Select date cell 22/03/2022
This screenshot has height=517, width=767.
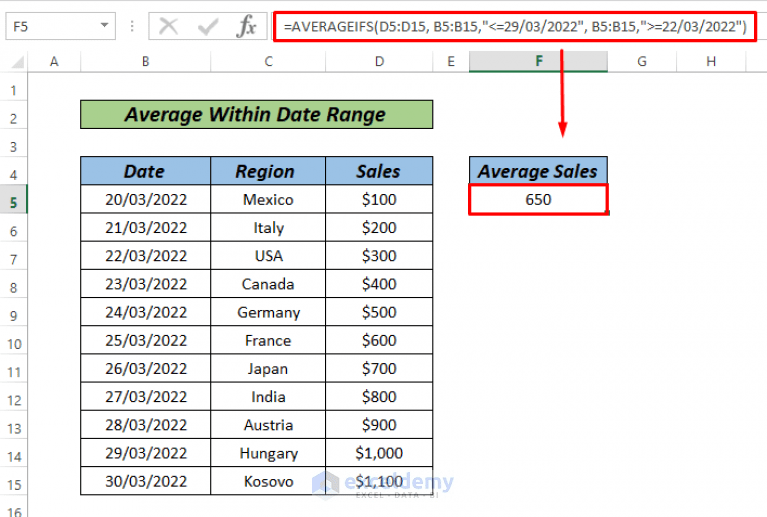point(145,256)
